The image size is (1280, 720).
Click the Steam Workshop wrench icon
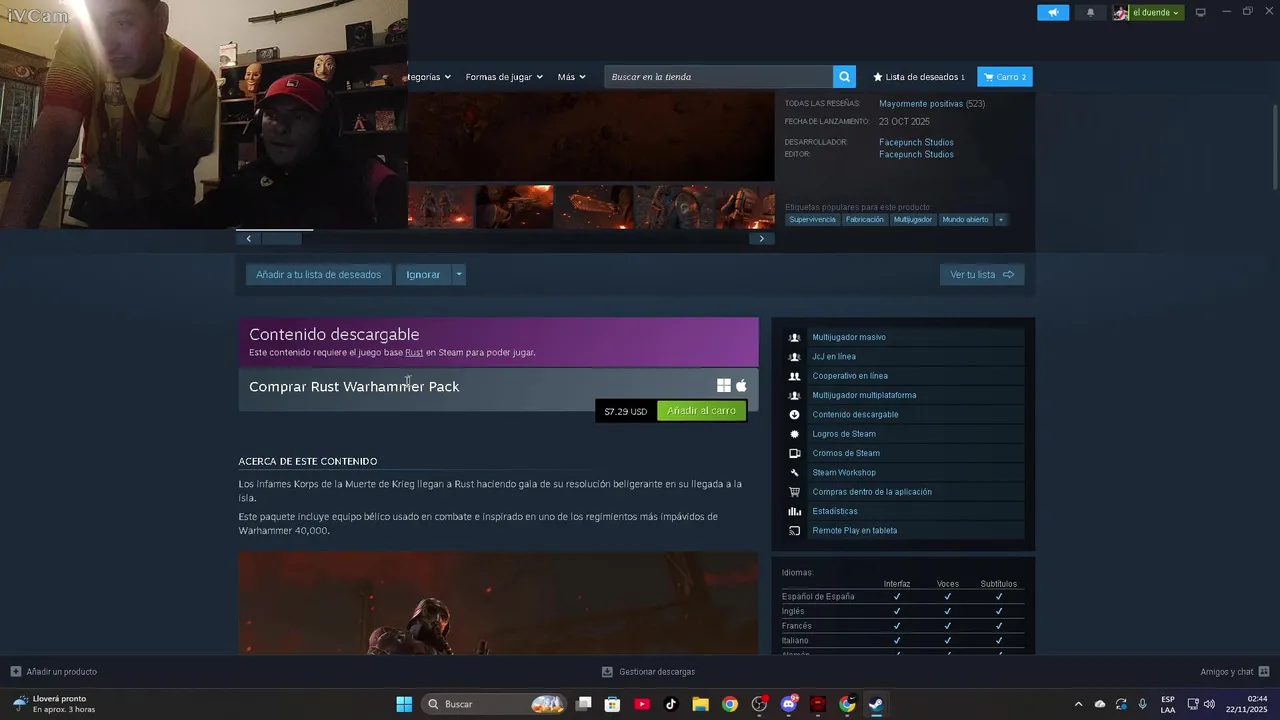coord(794,473)
